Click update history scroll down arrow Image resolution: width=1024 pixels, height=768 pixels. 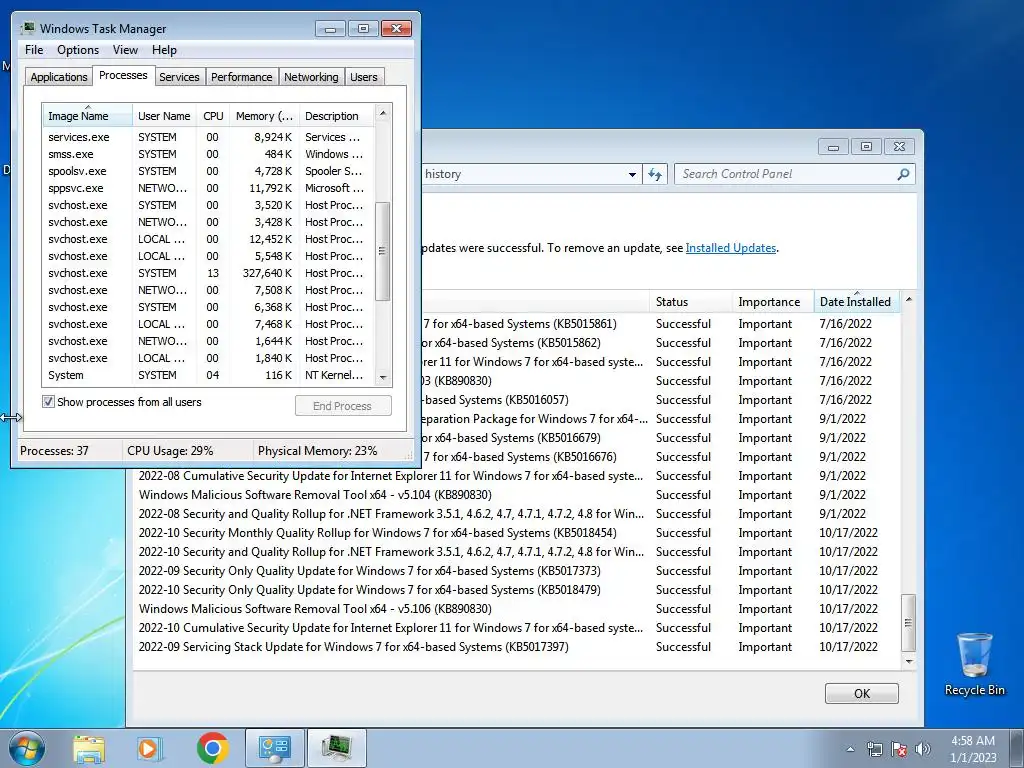click(908, 662)
